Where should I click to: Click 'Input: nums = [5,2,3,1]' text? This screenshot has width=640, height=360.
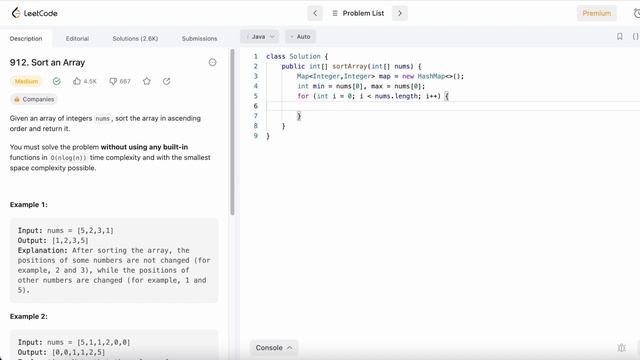66,231
